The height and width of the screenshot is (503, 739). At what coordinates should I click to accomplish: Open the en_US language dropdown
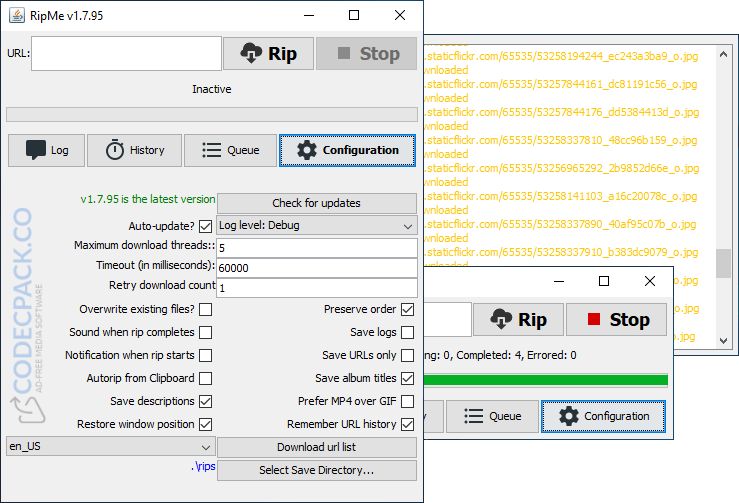[x=111, y=446]
